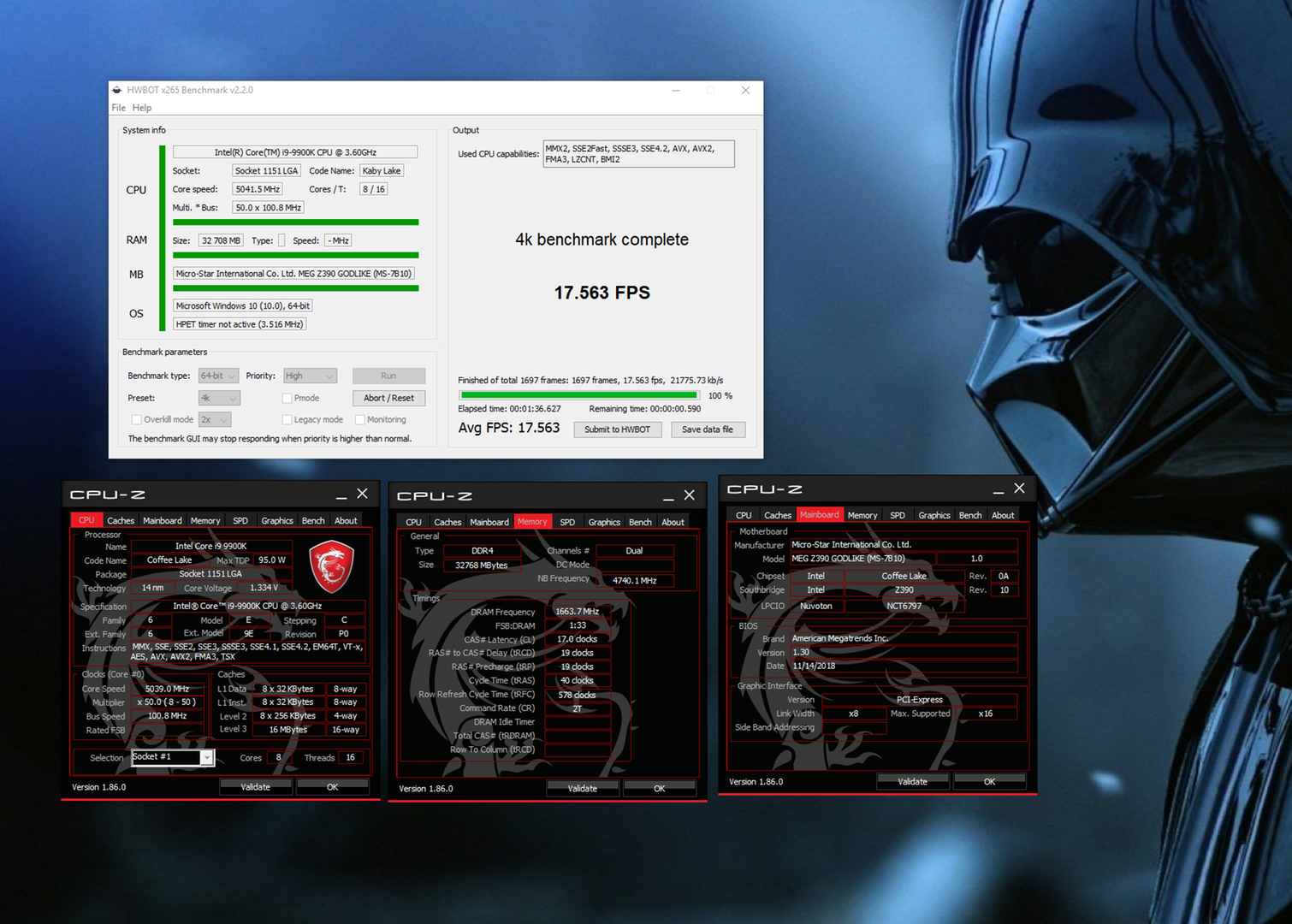Click OK in CPU-Z Memory window

coord(659,789)
